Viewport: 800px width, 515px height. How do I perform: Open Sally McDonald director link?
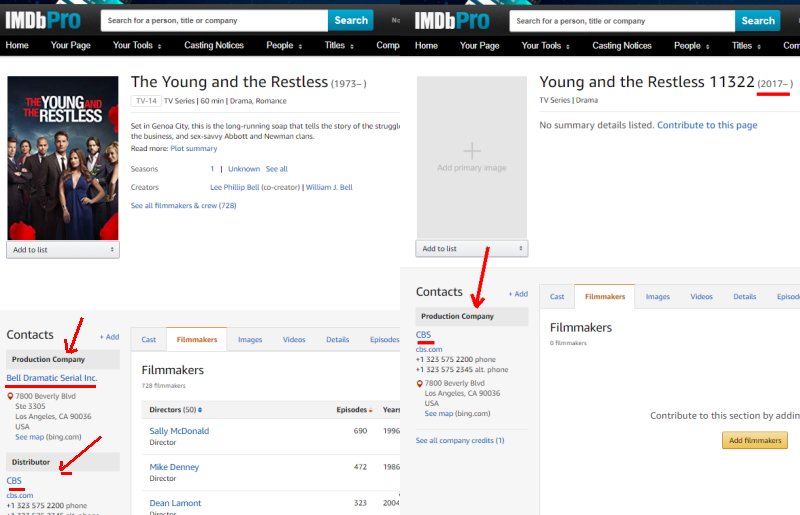click(x=179, y=431)
